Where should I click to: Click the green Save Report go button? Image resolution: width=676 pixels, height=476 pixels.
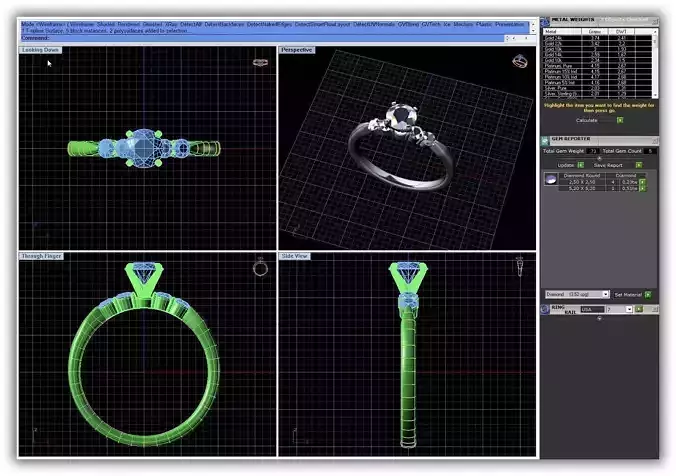[639, 165]
